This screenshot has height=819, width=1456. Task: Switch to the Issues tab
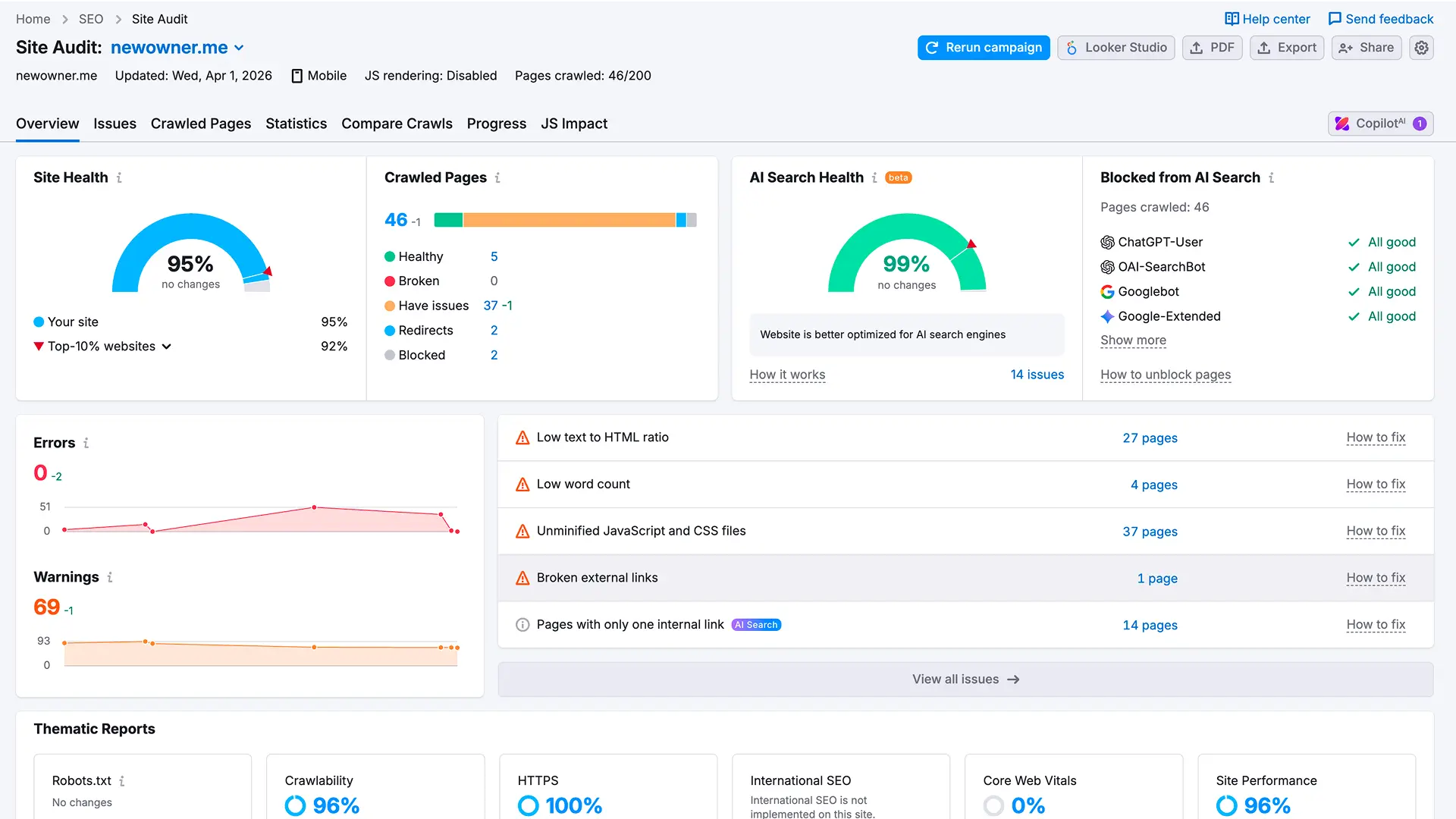tap(115, 124)
